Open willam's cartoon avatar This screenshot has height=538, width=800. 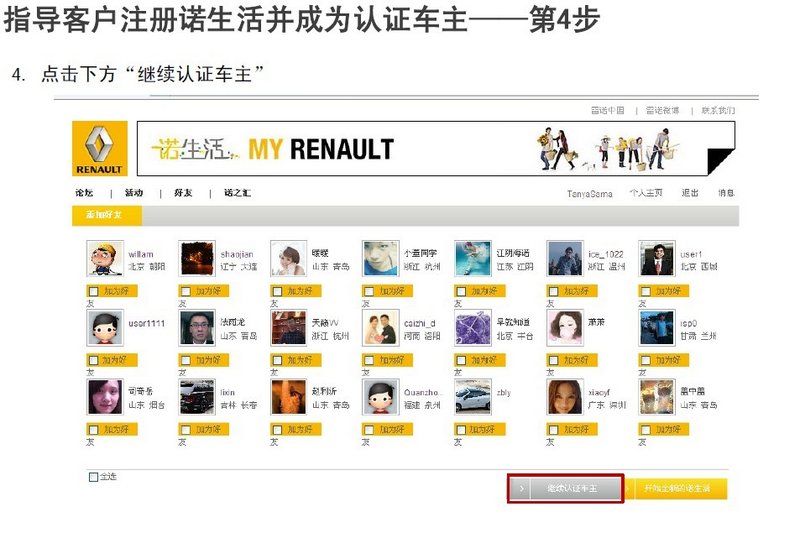[105, 258]
